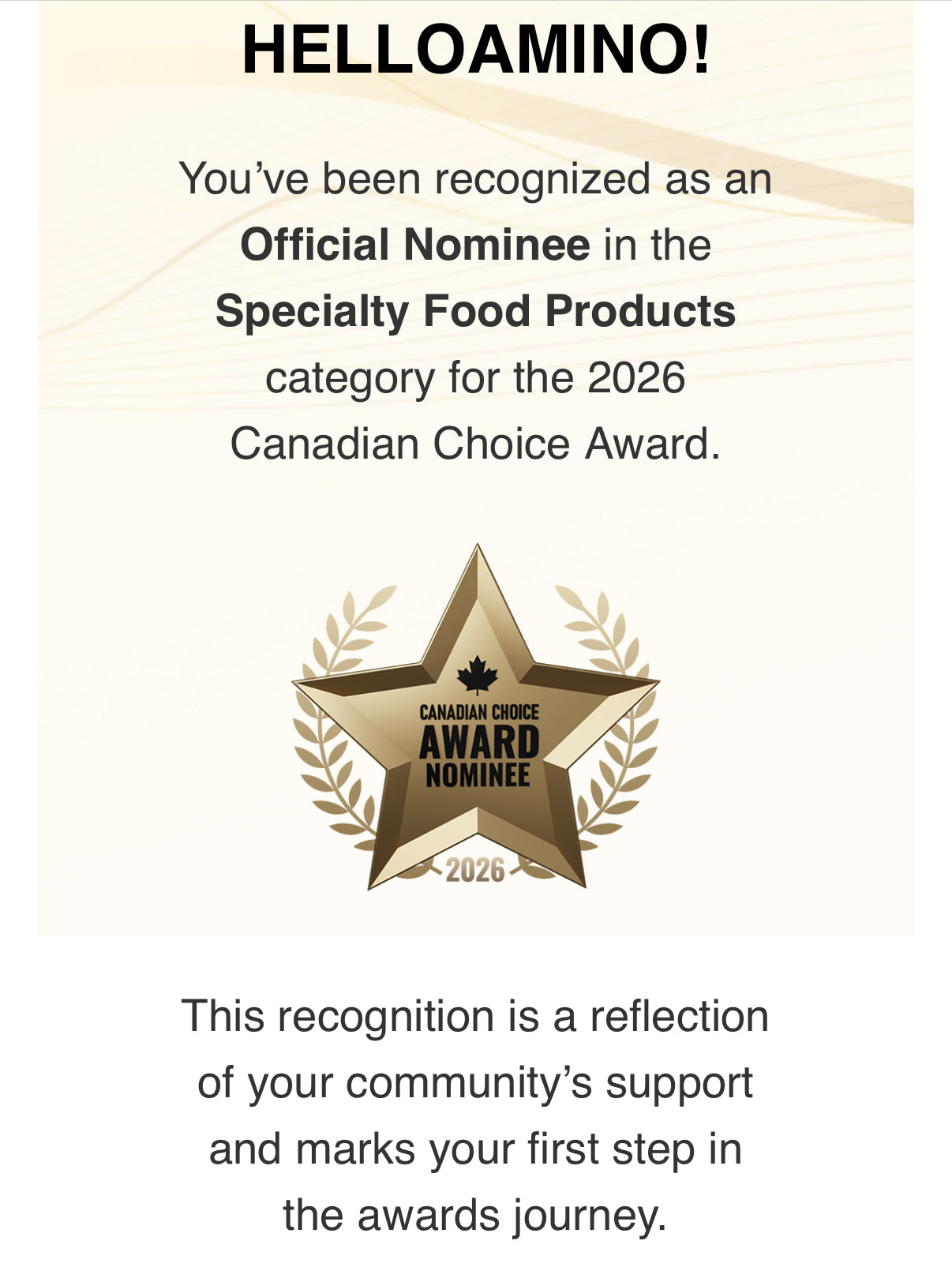Click the CANADIAN CHOICE text on the badge
952x1282 pixels.
pos(478,712)
